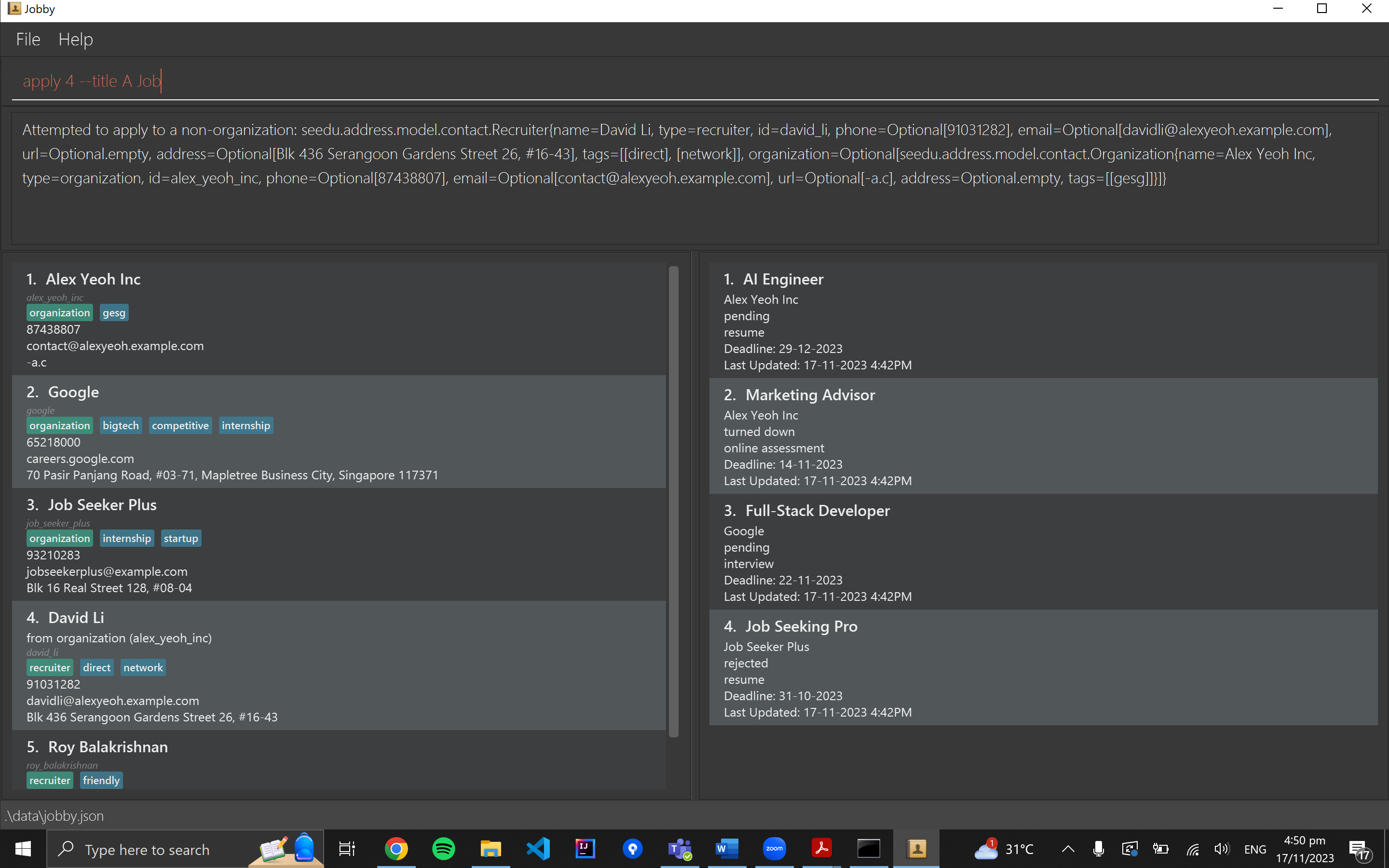The image size is (1389, 868).
Task: Click the contacts list scrollbar
Action: 673,500
